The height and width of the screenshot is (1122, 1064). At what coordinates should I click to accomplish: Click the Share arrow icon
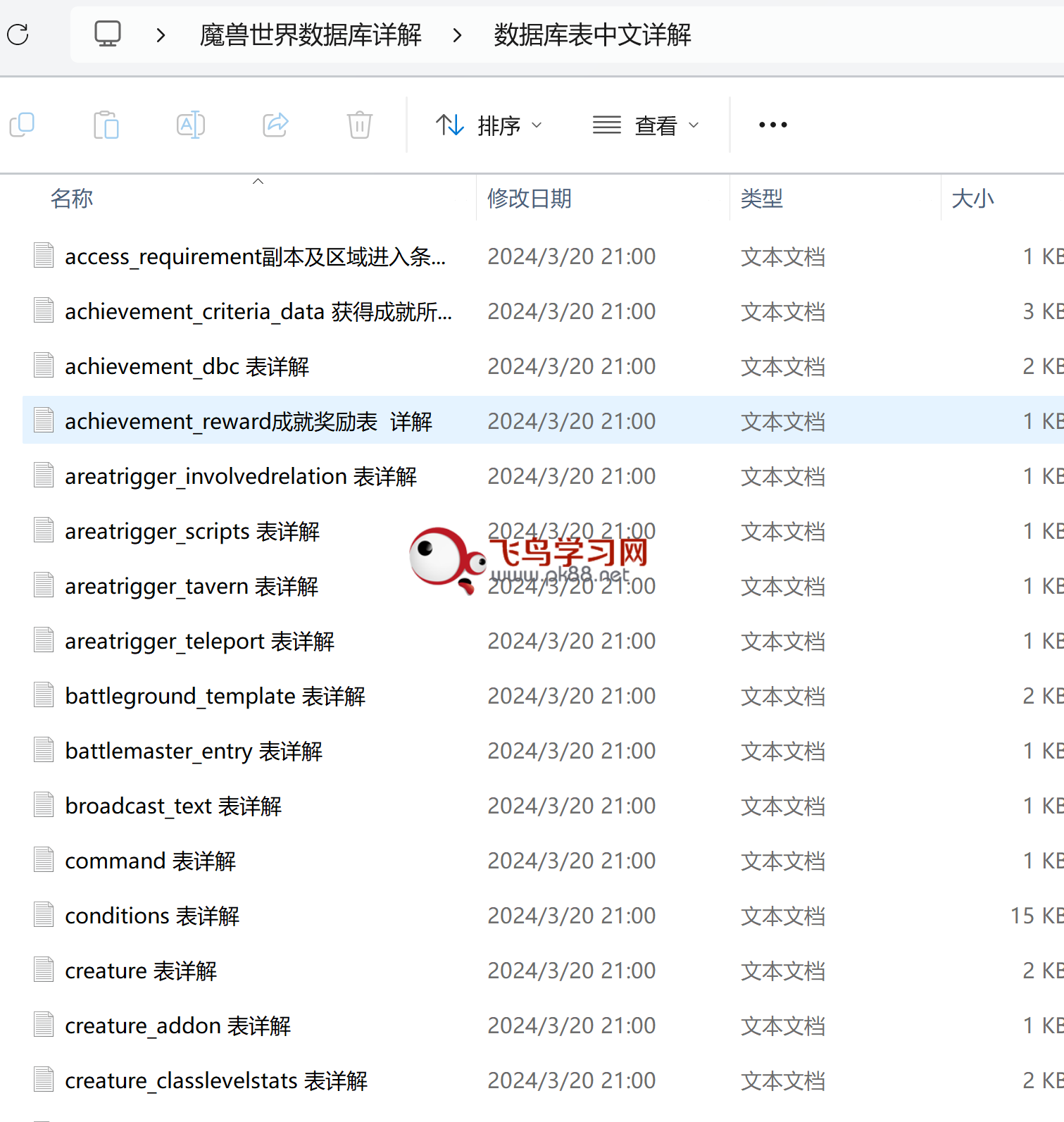click(275, 125)
